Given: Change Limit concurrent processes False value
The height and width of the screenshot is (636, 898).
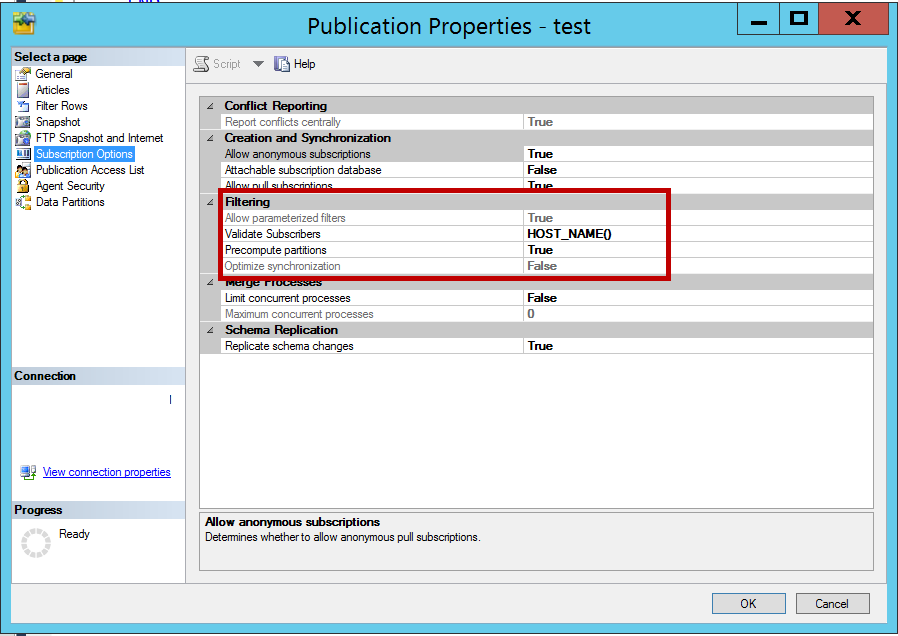Looking at the screenshot, I should click(698, 298).
